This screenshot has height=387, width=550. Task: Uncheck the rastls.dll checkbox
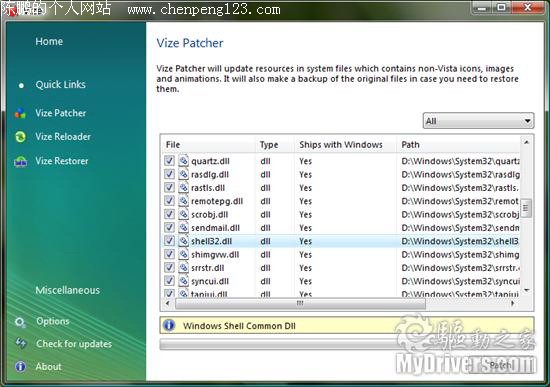[x=169, y=187]
